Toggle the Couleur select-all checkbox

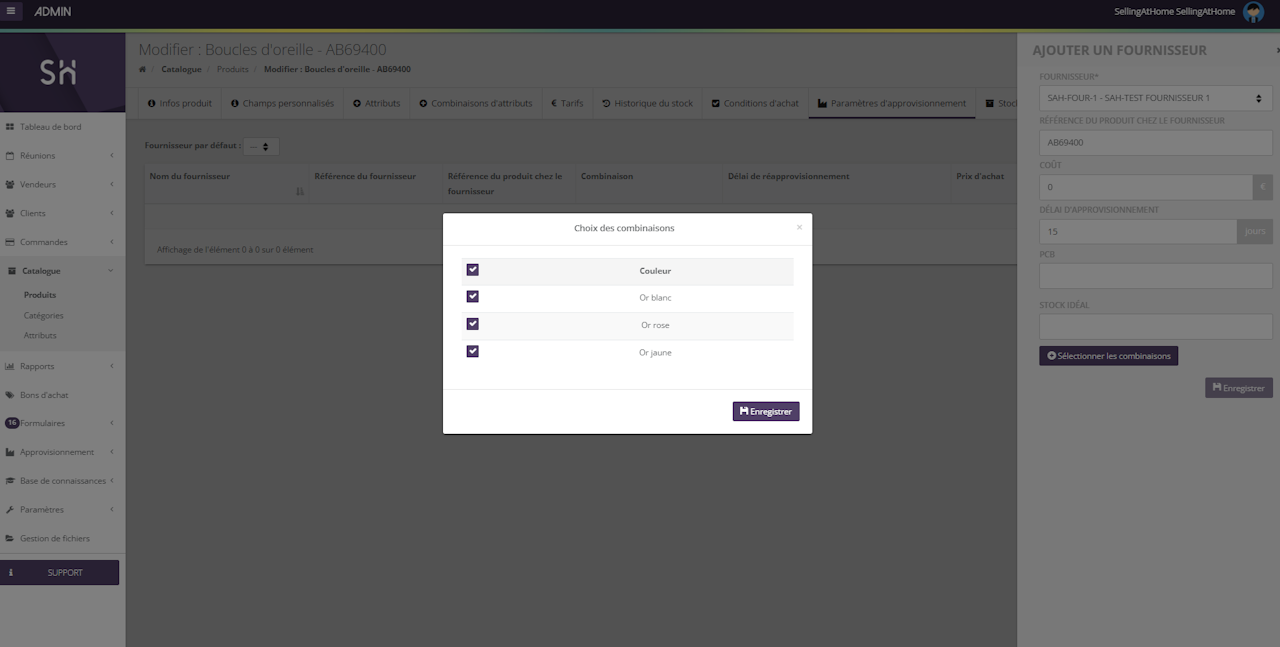(x=473, y=270)
